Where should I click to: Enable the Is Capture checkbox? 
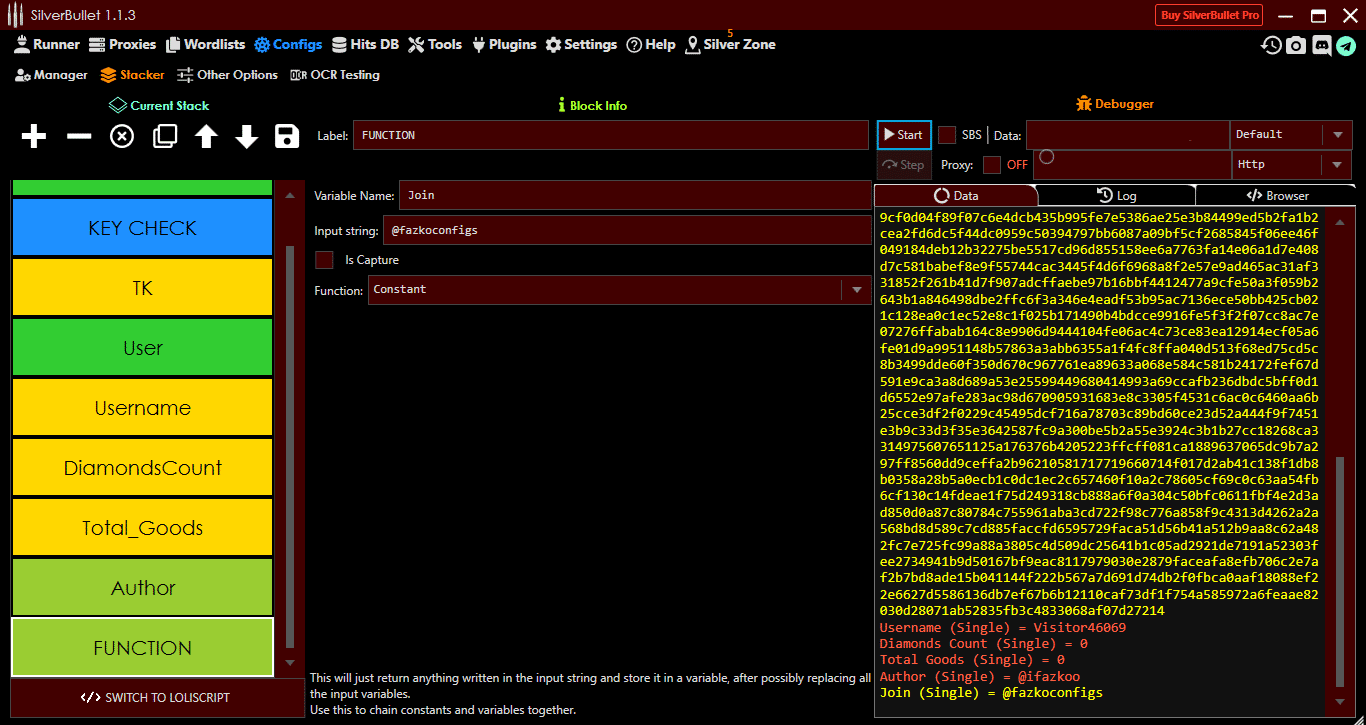pos(324,259)
